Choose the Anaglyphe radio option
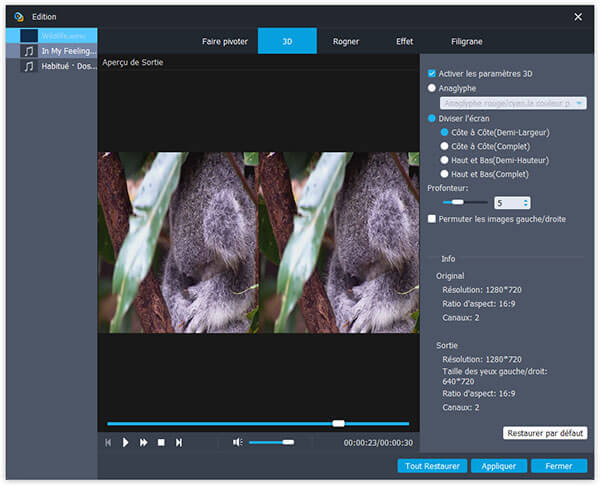600x486 pixels. [x=432, y=88]
